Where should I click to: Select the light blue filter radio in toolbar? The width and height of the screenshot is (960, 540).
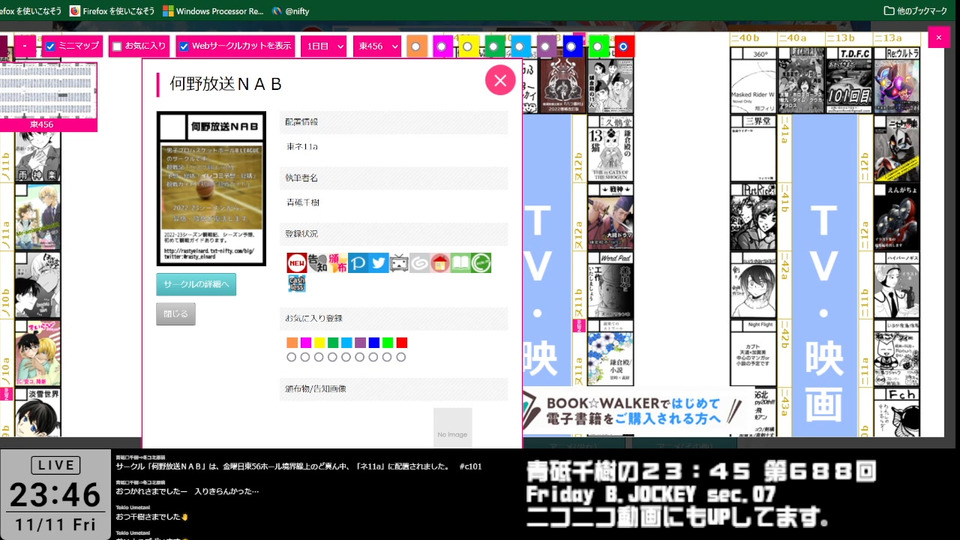(x=520, y=47)
